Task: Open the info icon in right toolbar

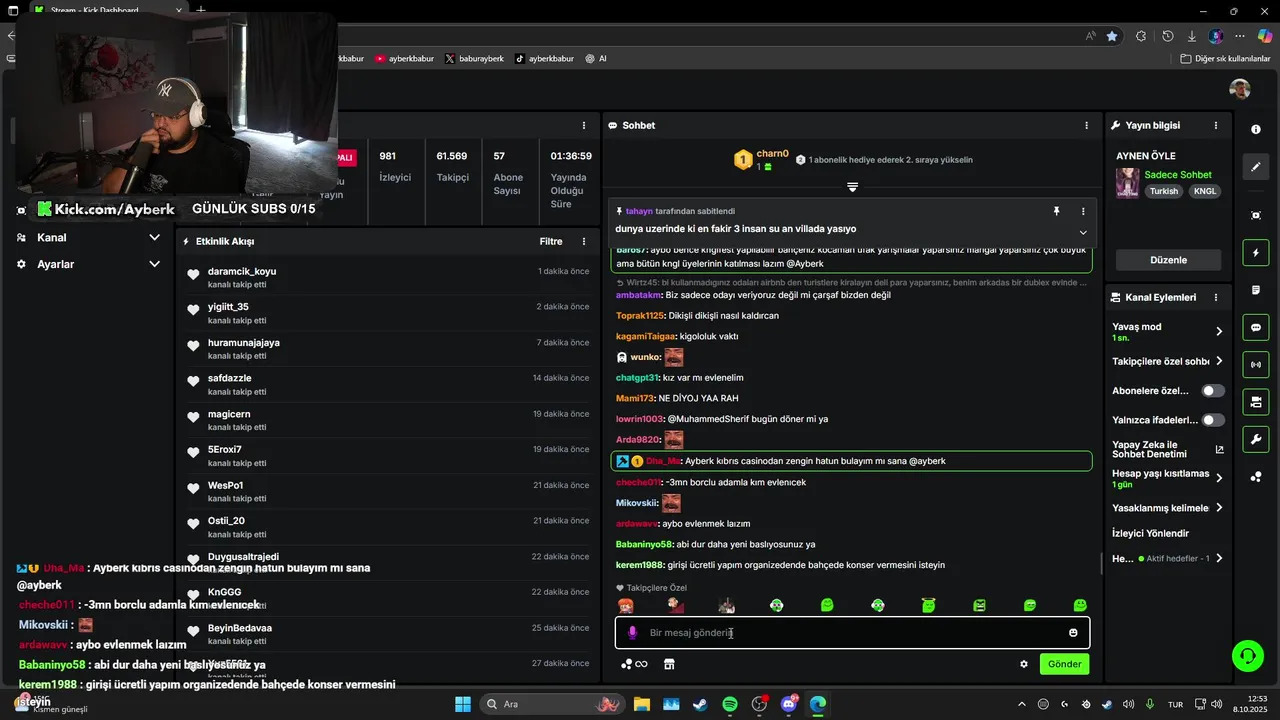Action: pyautogui.click(x=1256, y=130)
